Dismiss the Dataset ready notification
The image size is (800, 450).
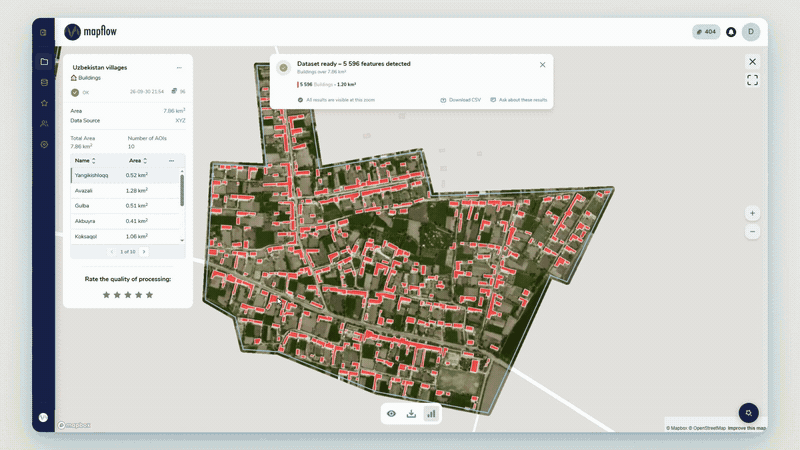(542, 65)
